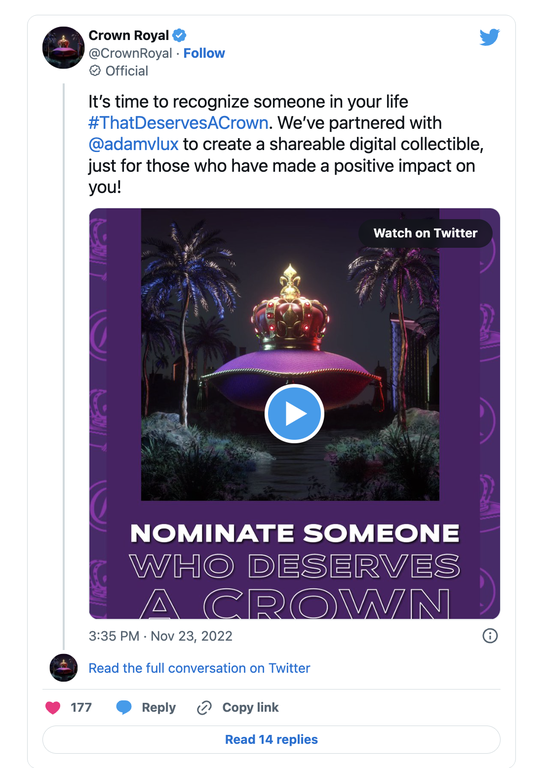Open the tweet info circle icon
This screenshot has height=768, width=544.
(490, 636)
